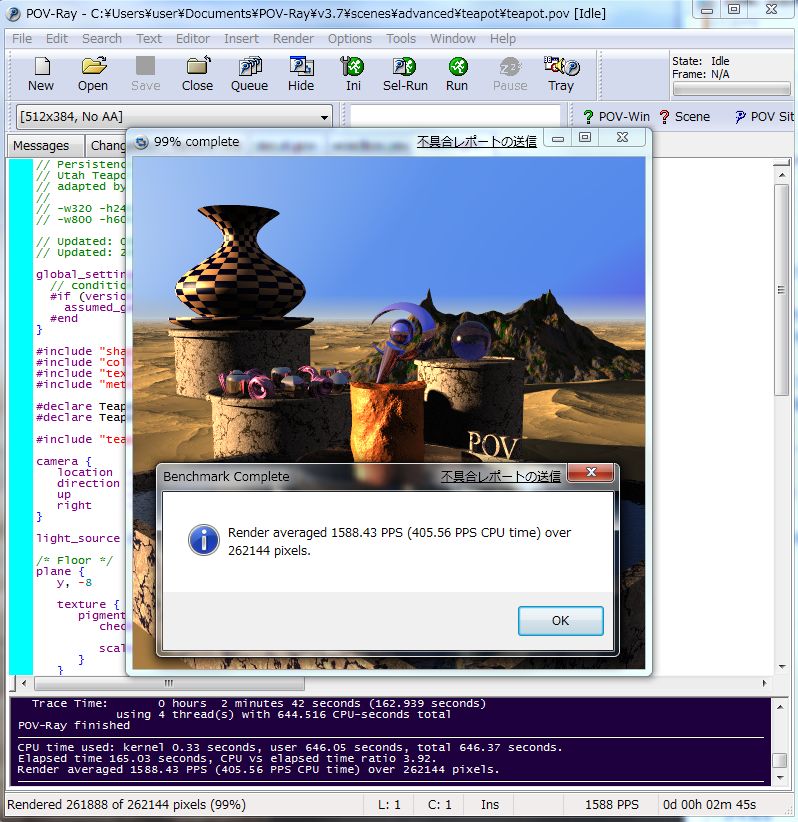Switch to the Messages tab
This screenshot has height=822, width=798.
tap(41, 146)
